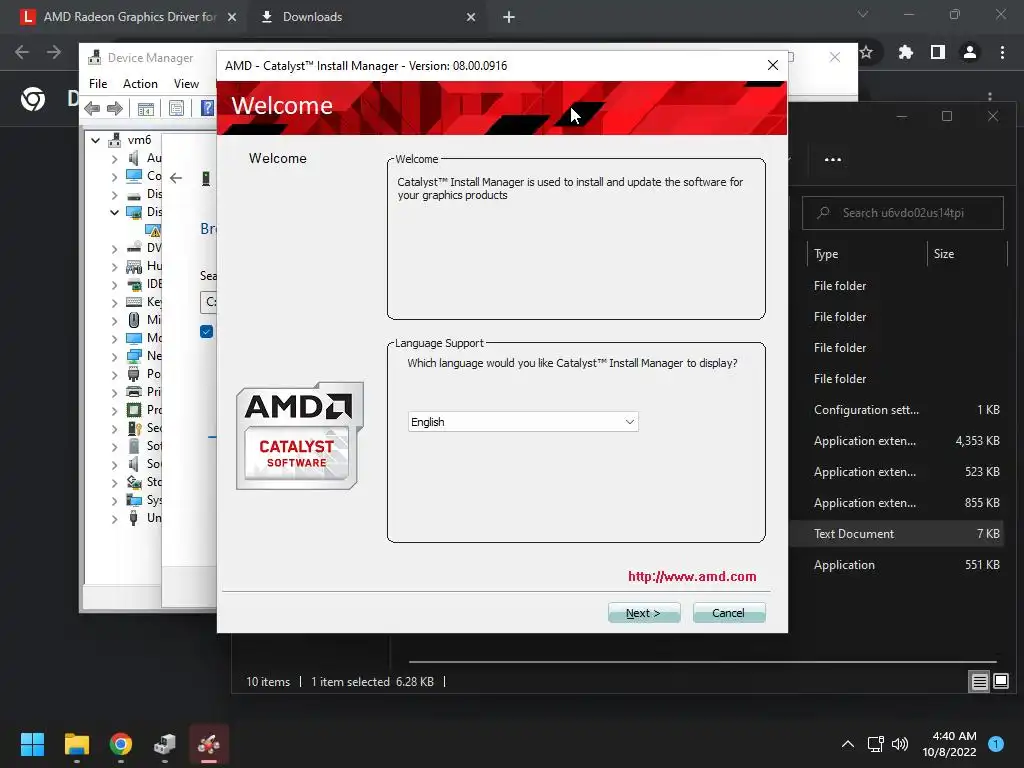Screen dimensions: 1024x768
Task: Click Next in Catalyst Install Manager
Action: pyautogui.click(x=644, y=613)
